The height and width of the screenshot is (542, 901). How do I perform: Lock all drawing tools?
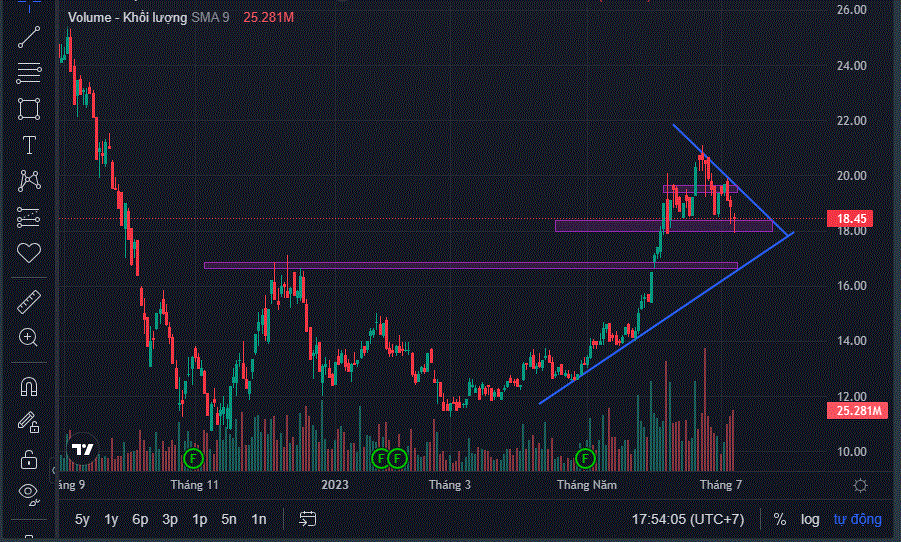click(29, 459)
